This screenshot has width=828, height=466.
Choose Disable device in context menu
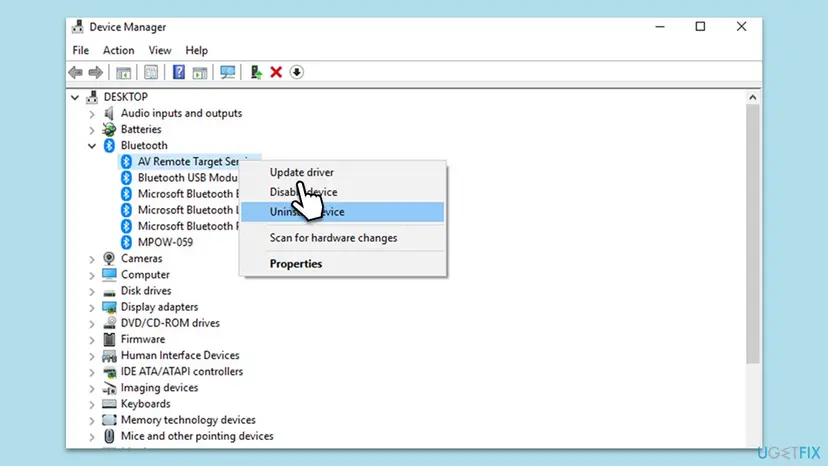343,192
